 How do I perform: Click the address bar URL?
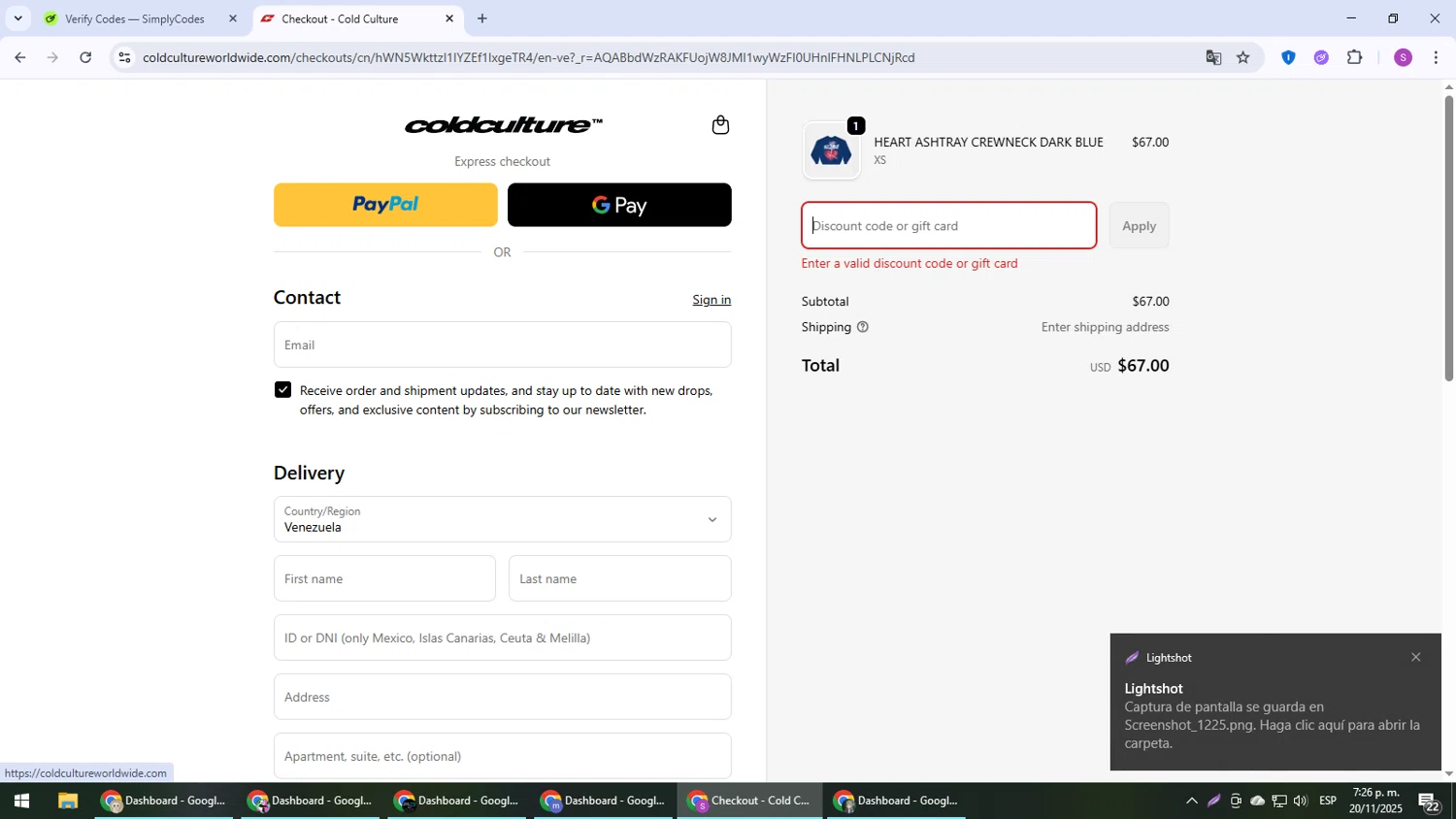pyautogui.click(x=529, y=57)
